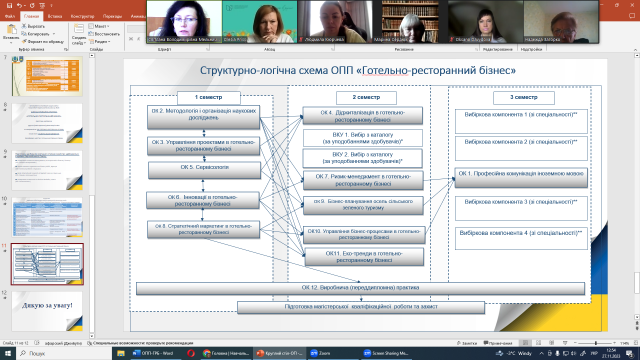Viewport: 640px width, 360px height.
Task: Reset slide with Восстановить
Action: pyautogui.click(x=104, y=34)
